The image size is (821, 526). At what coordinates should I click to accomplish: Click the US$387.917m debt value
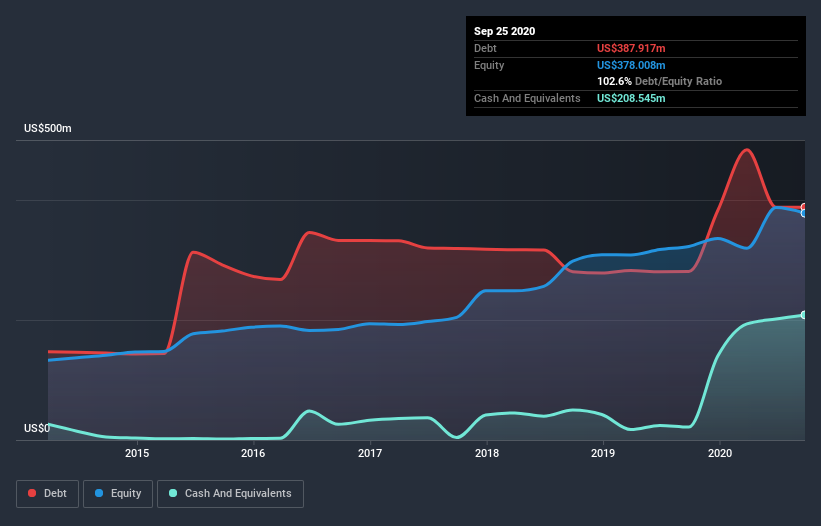tap(631, 48)
